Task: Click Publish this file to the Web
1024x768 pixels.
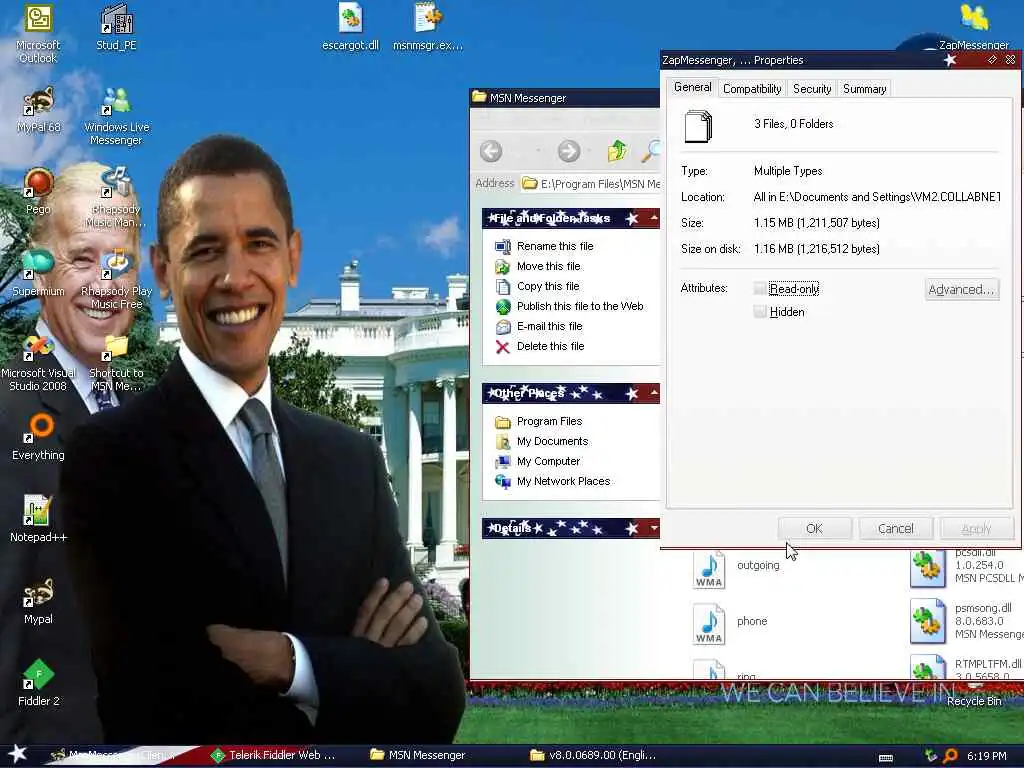Action: (580, 306)
